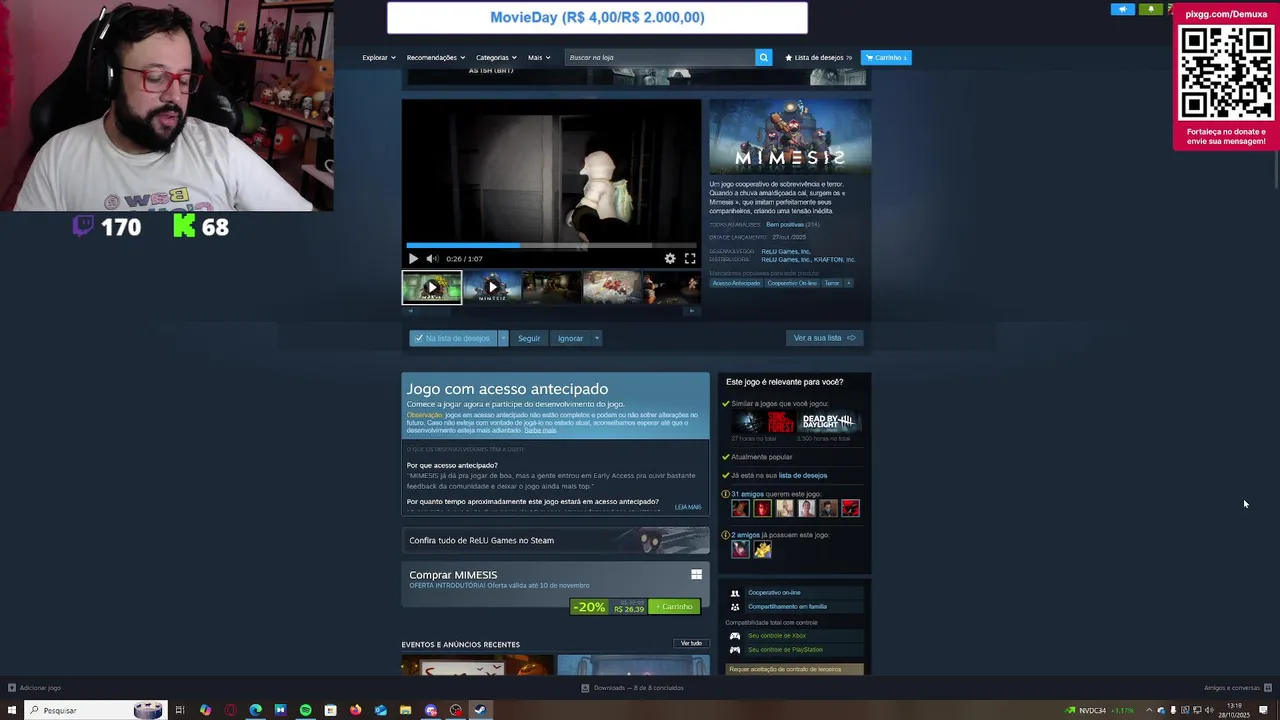Open Dead by Daylight similar game
Viewport: 1280px width, 720px height.
(828, 421)
